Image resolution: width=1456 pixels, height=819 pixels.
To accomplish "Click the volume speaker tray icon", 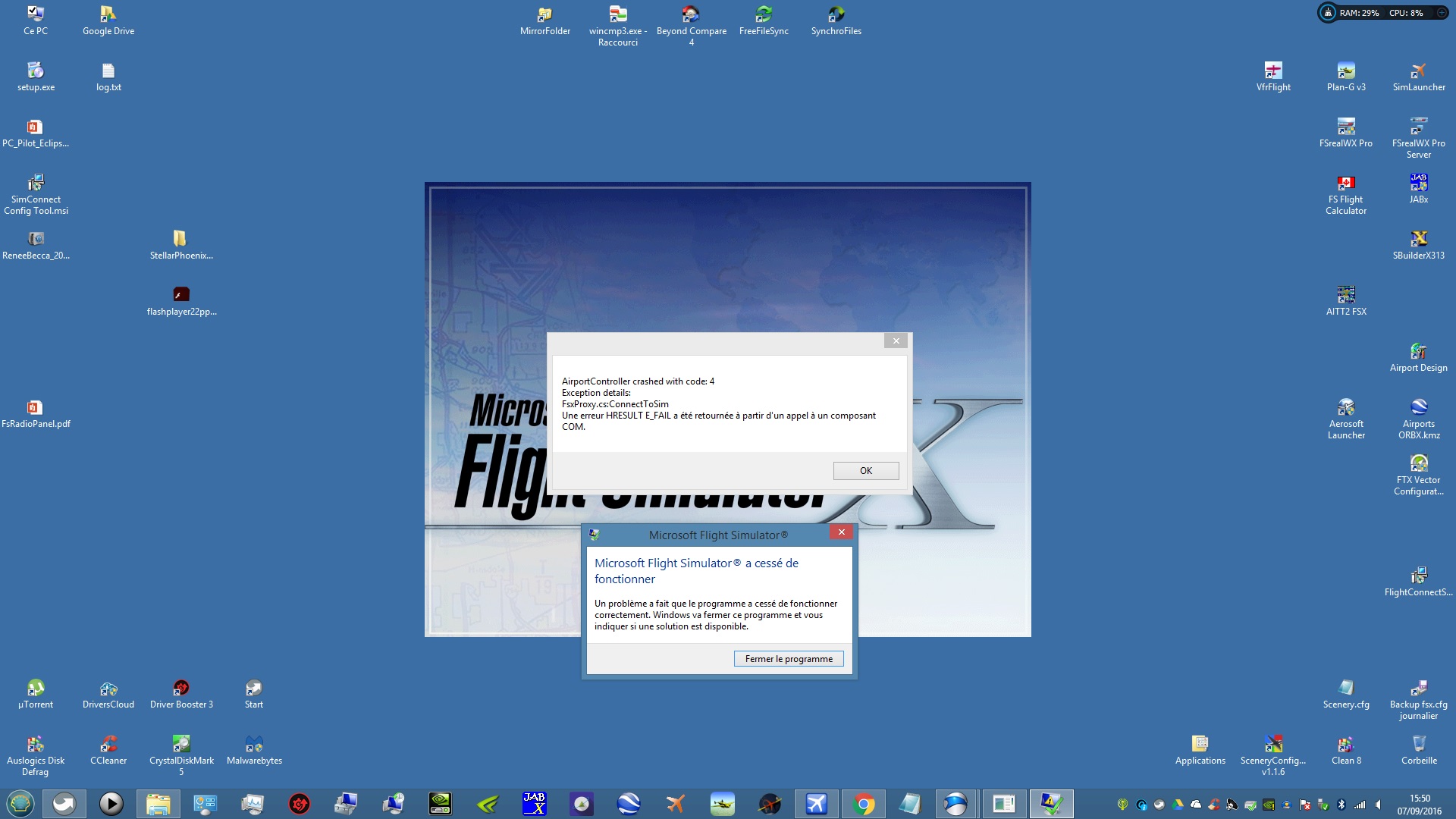I will click(x=1377, y=805).
